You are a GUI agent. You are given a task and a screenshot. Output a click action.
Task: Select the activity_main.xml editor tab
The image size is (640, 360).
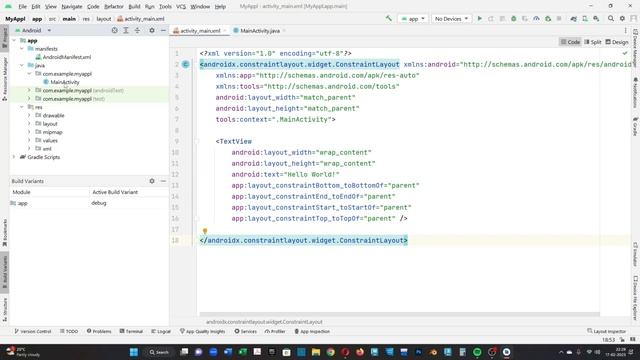(x=200, y=31)
